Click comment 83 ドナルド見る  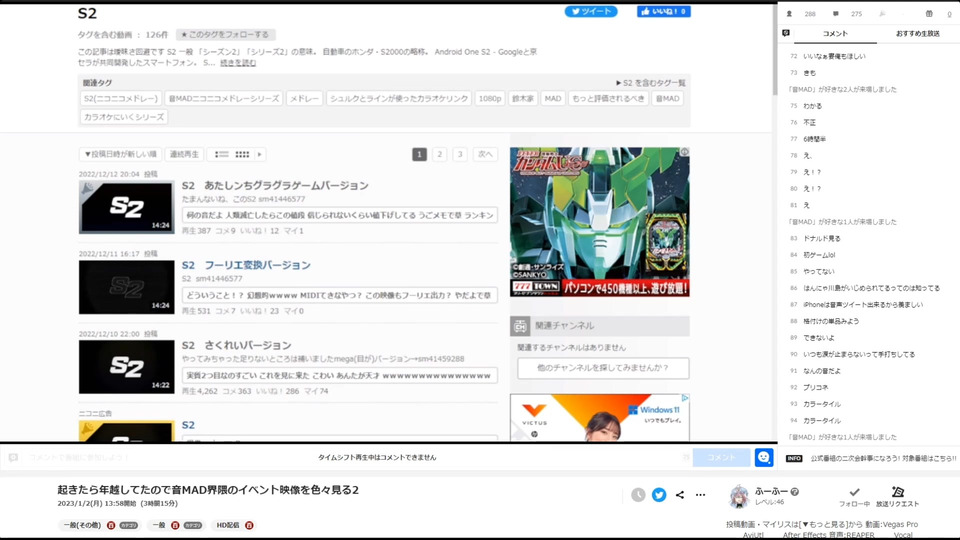click(821, 238)
